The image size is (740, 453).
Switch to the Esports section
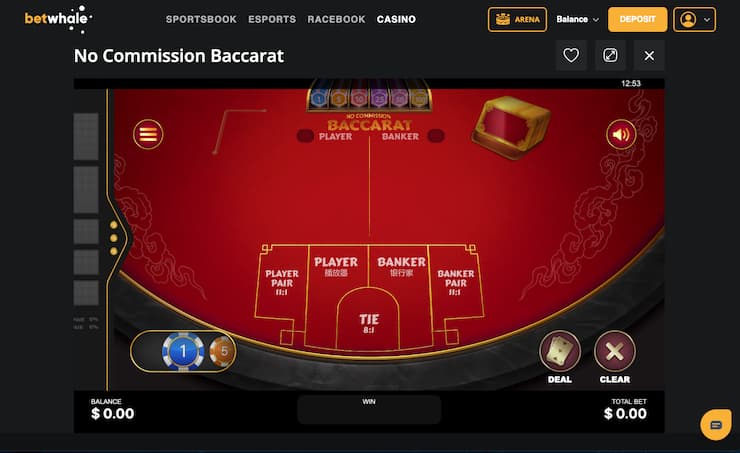pos(272,19)
